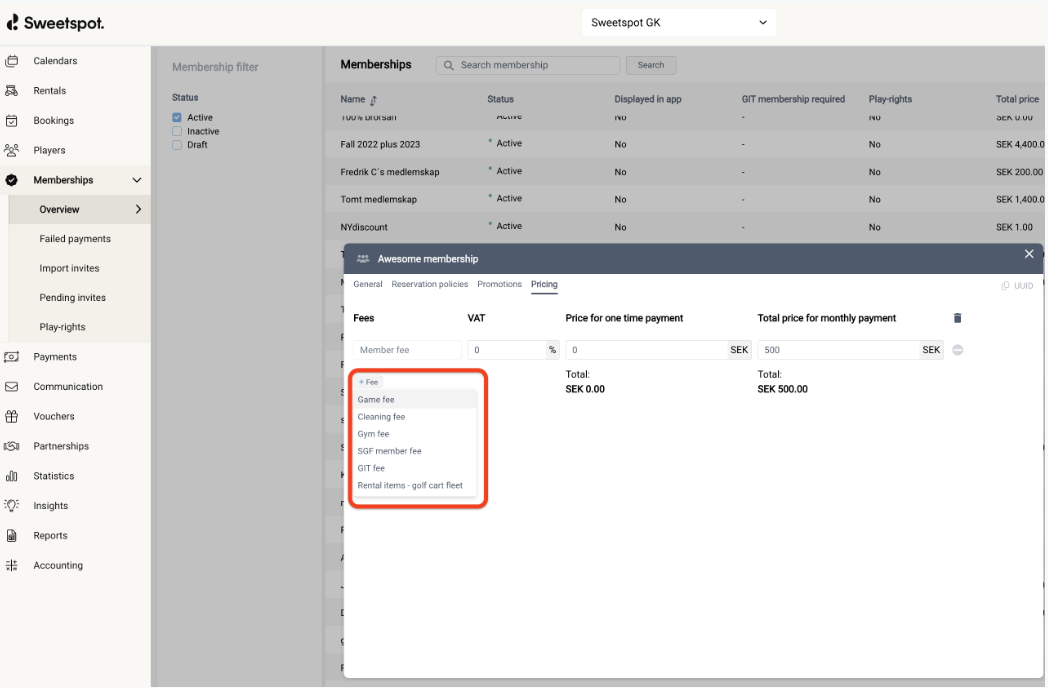Screen dimensions: 1048x688
Task: Click the Statistics bar chart icon
Action: click(12, 476)
